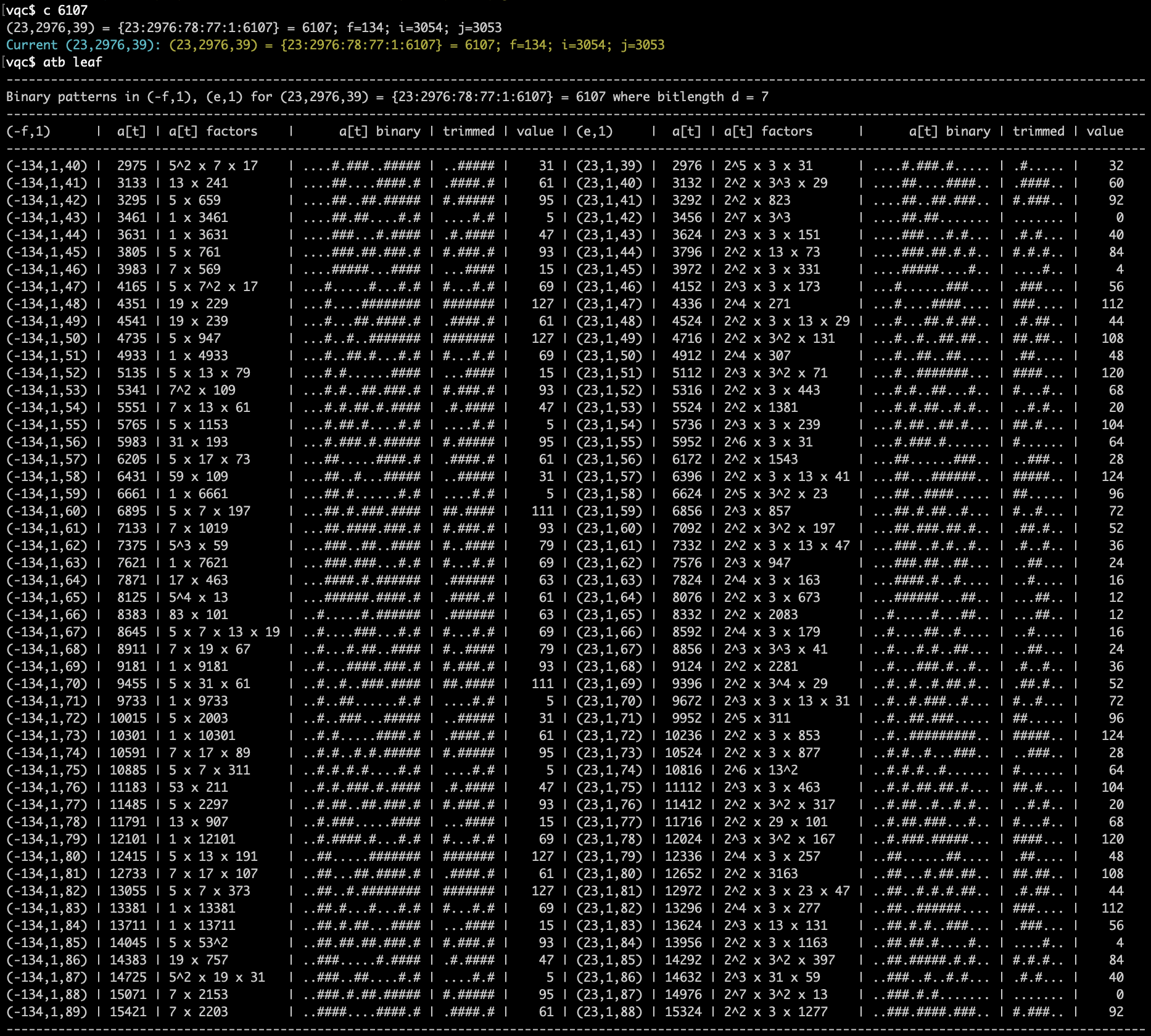Click the factors '2^5 x 3 x 31'

(x=769, y=166)
